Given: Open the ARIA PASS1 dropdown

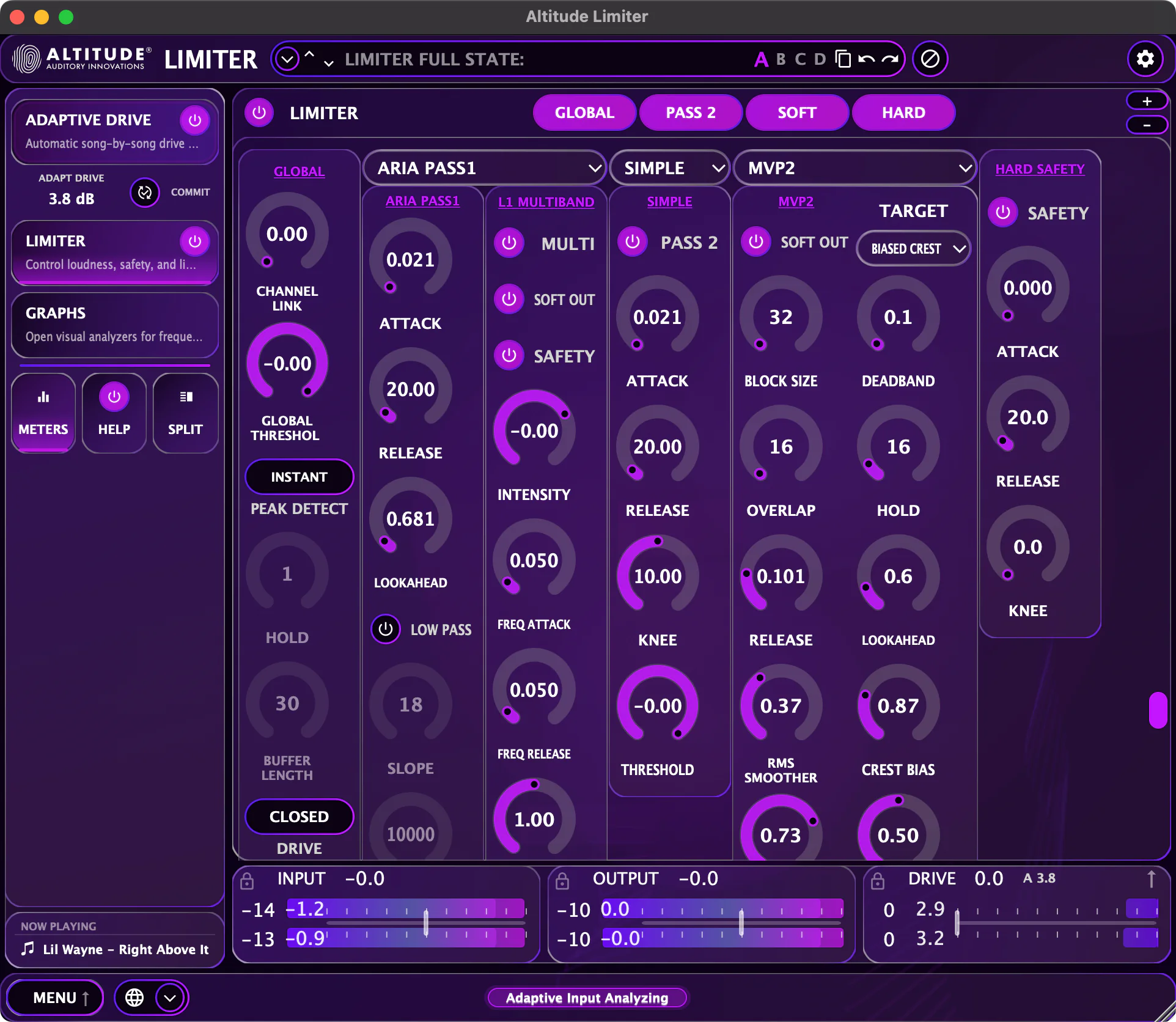Looking at the screenshot, I should pyautogui.click(x=484, y=168).
